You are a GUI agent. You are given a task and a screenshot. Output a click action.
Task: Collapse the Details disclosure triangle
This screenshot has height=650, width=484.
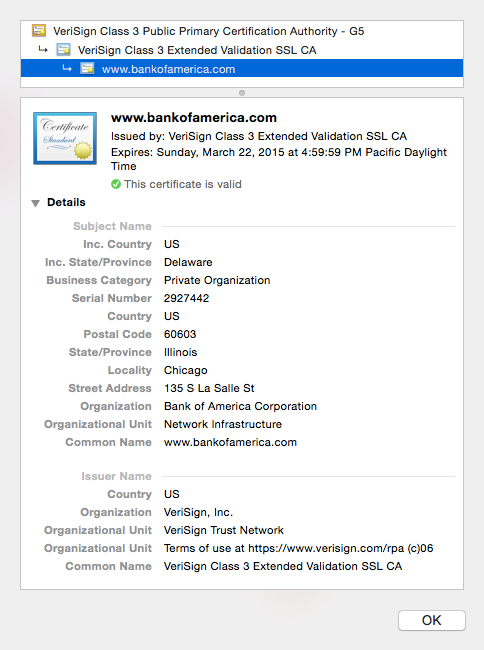pyautogui.click(x=36, y=203)
